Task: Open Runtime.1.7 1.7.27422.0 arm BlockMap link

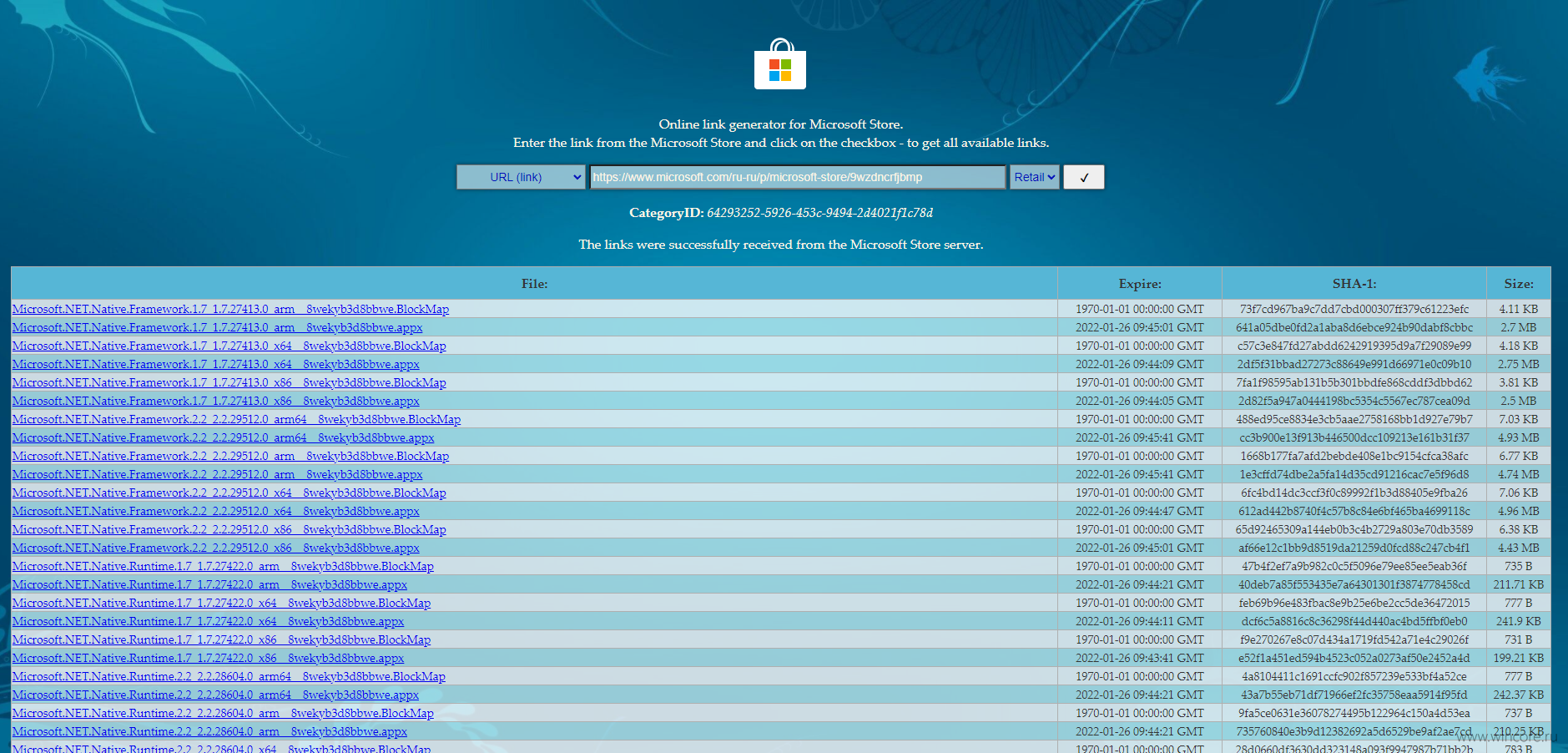Action: point(223,566)
